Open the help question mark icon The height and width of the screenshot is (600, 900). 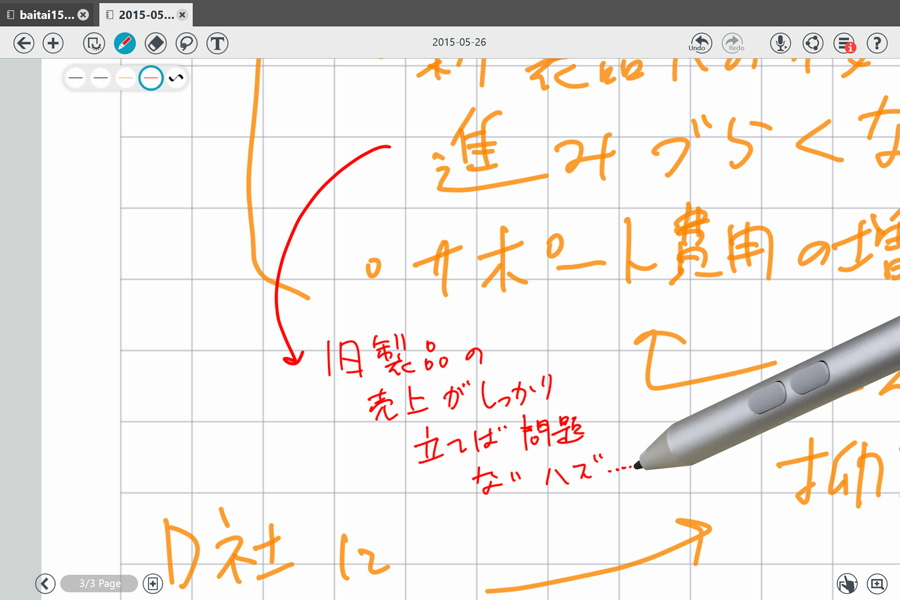(x=877, y=43)
